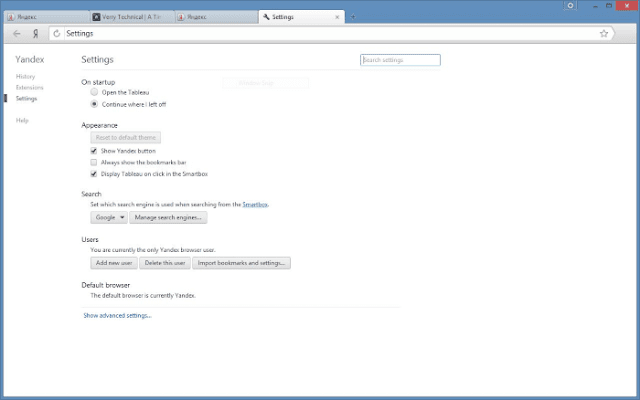Viewport: 640px width, 400px height.
Task: Bookmark this page with the star icon
Action: click(604, 33)
